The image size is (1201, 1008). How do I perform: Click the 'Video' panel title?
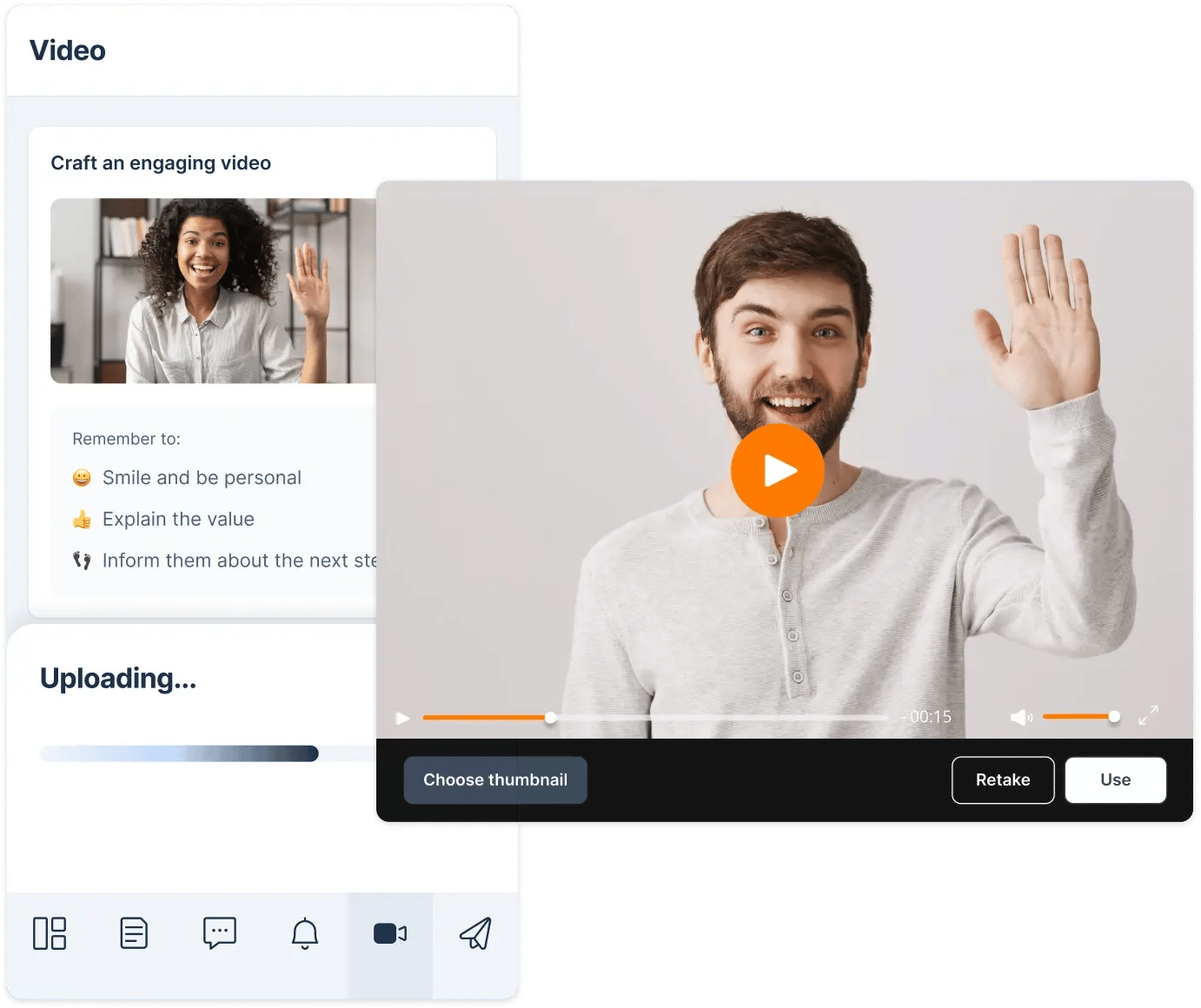coord(68,50)
